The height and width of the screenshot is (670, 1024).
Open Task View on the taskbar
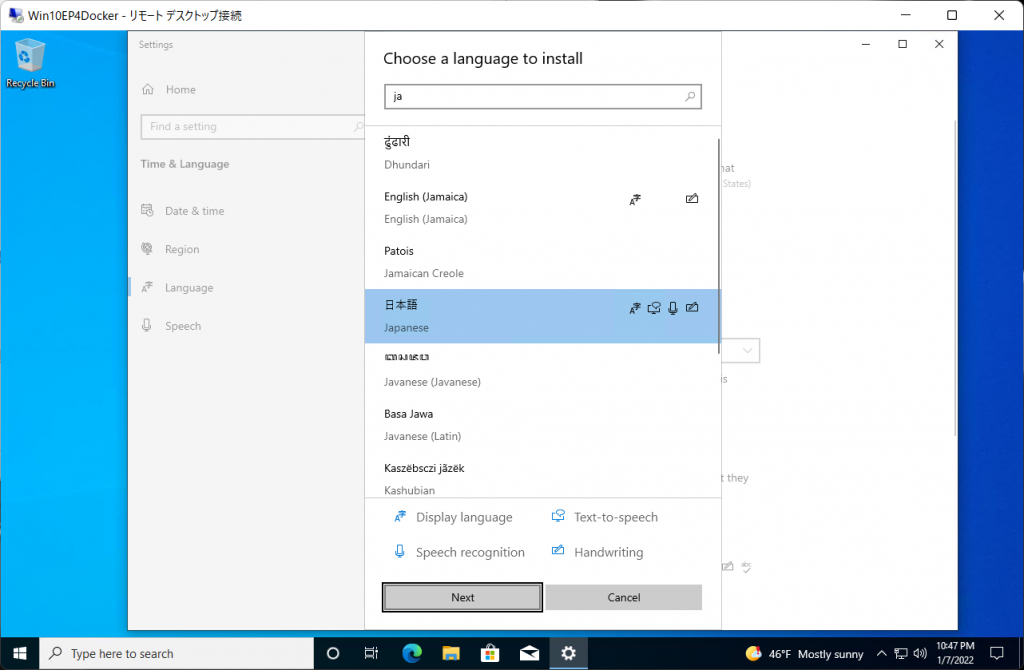pos(371,653)
